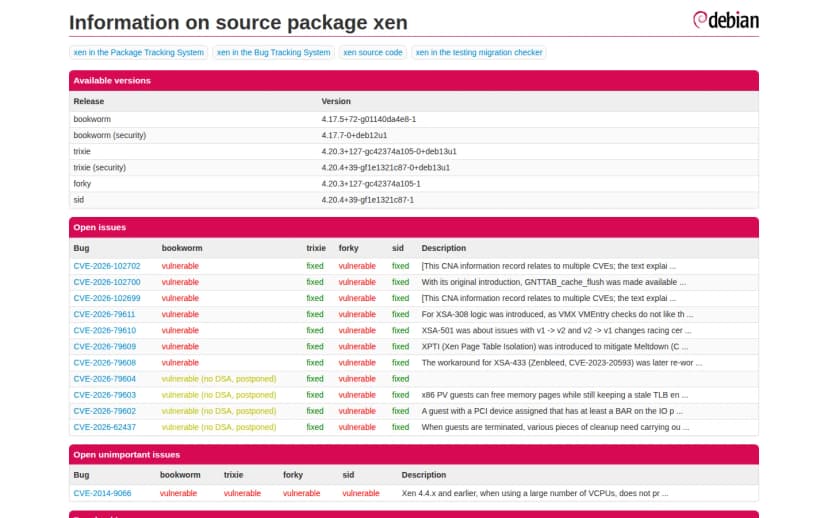The height and width of the screenshot is (518, 828).
Task: Click description starting 'For XSA-308 logic was introduced'
Action: (557, 314)
